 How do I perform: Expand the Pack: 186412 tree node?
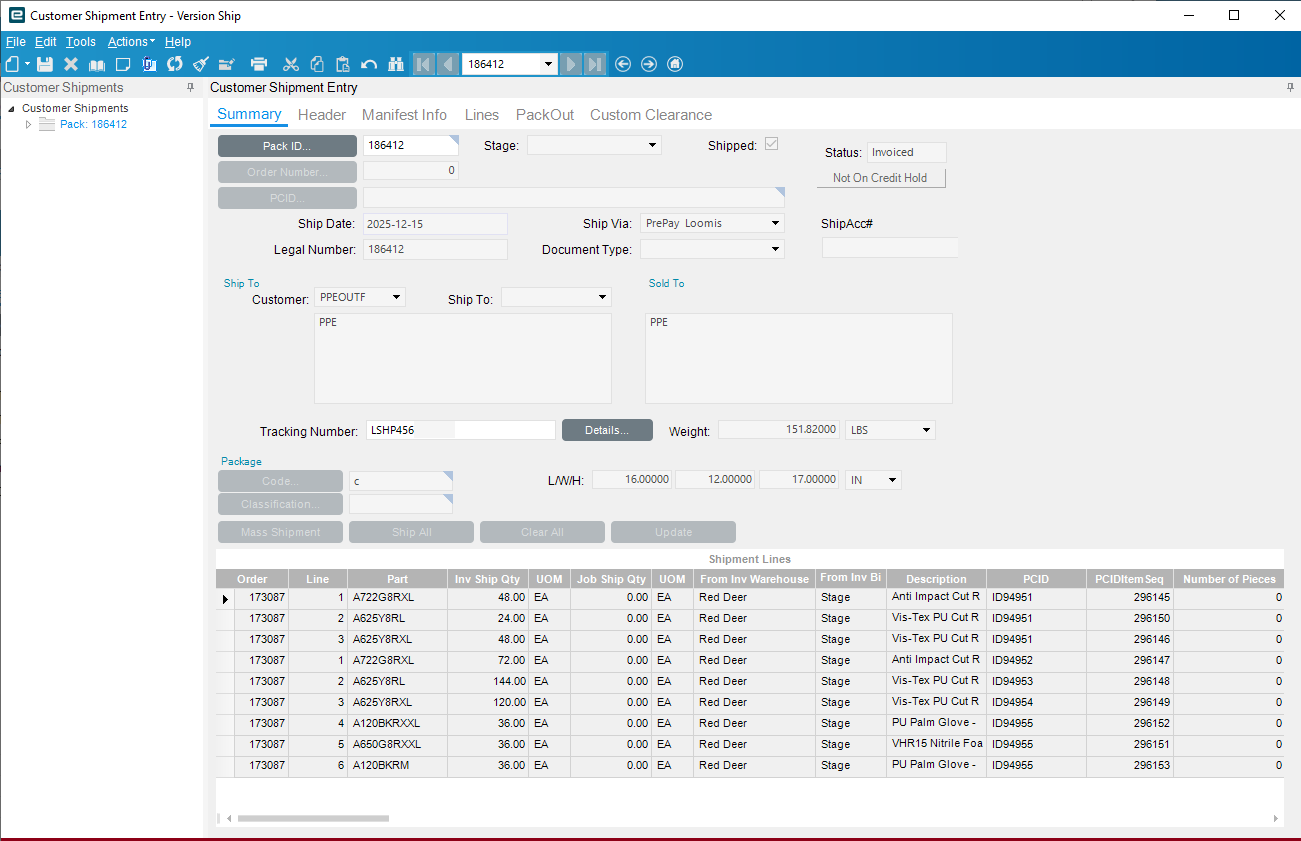click(x=29, y=125)
